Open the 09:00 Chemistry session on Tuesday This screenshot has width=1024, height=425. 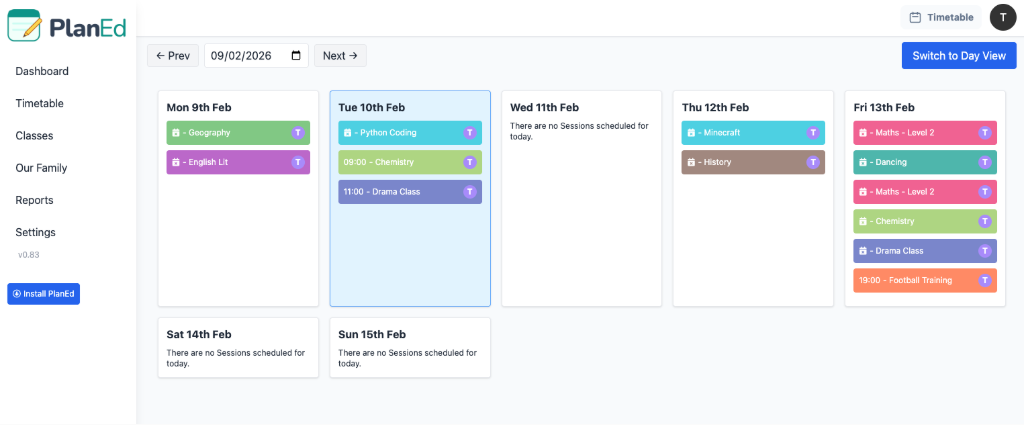(x=400, y=162)
